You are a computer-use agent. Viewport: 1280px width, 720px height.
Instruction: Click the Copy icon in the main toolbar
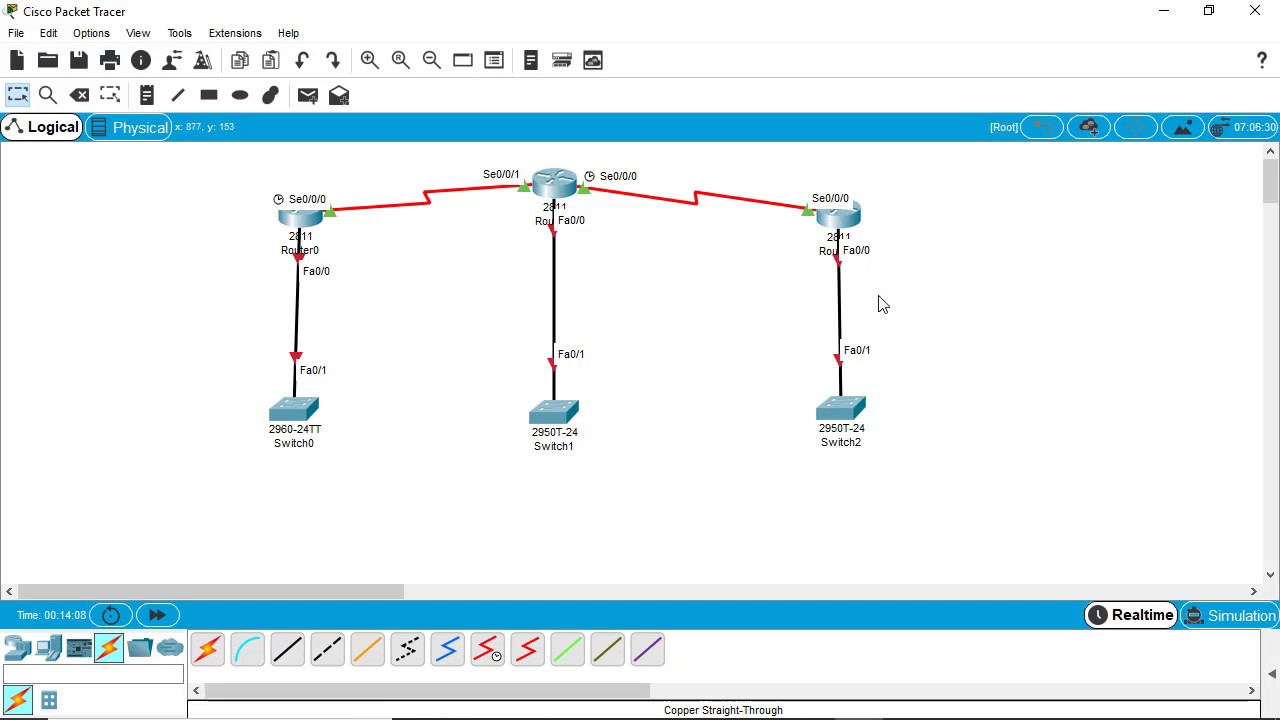pos(239,61)
